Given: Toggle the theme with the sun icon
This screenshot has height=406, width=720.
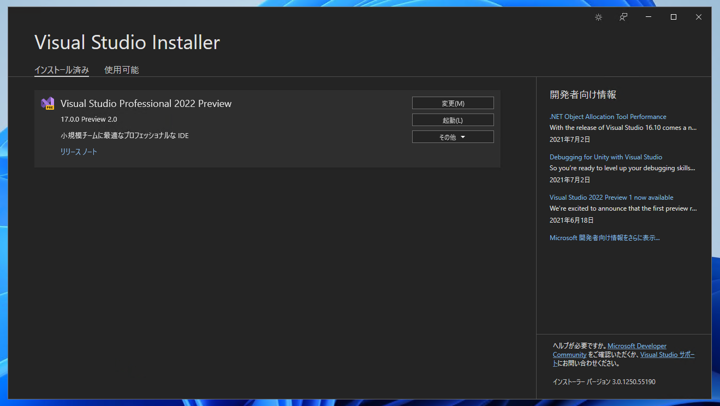Looking at the screenshot, I should coord(598,17).
